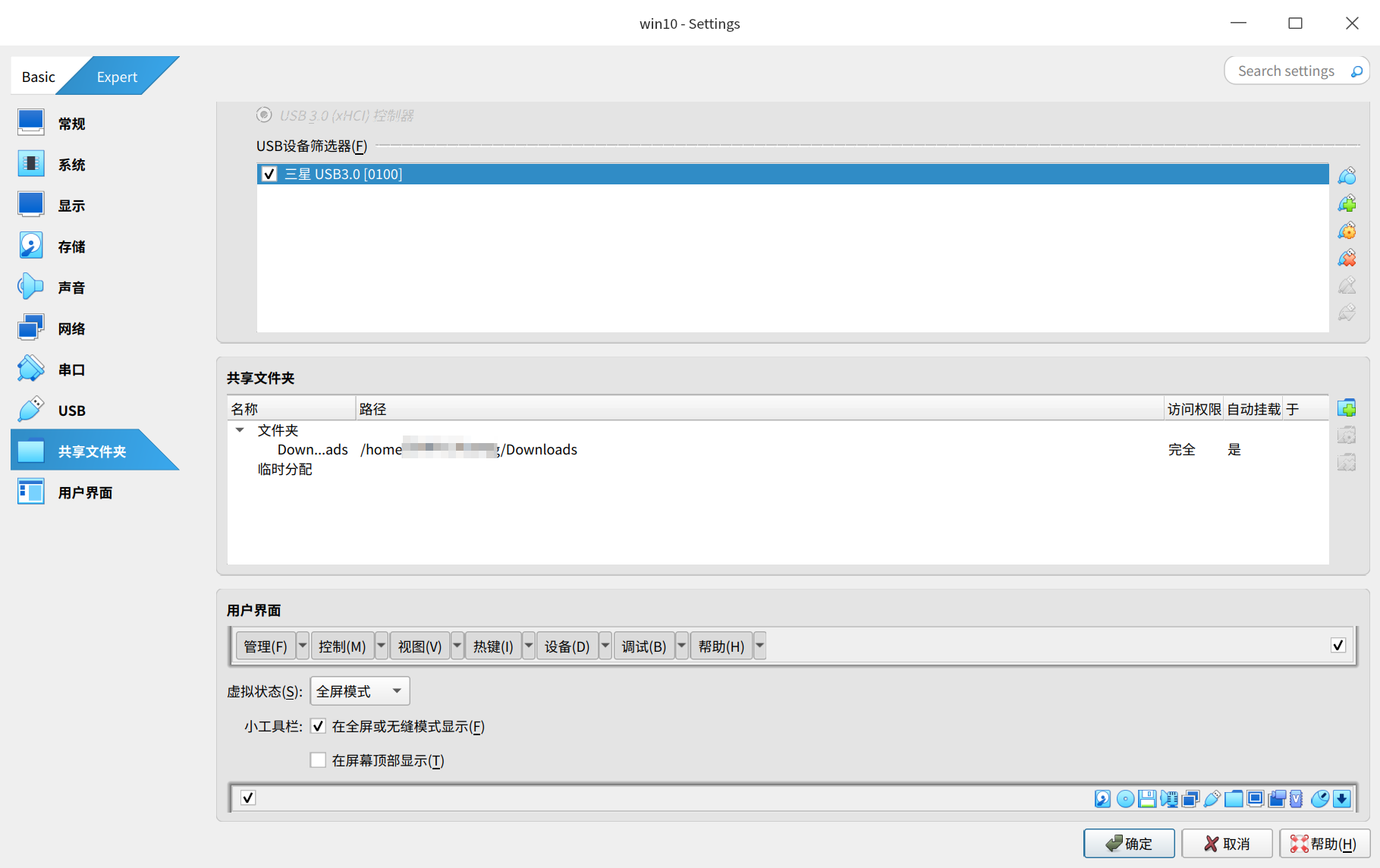
Task: Collapse the 文件夹 tree node
Action: (x=240, y=430)
